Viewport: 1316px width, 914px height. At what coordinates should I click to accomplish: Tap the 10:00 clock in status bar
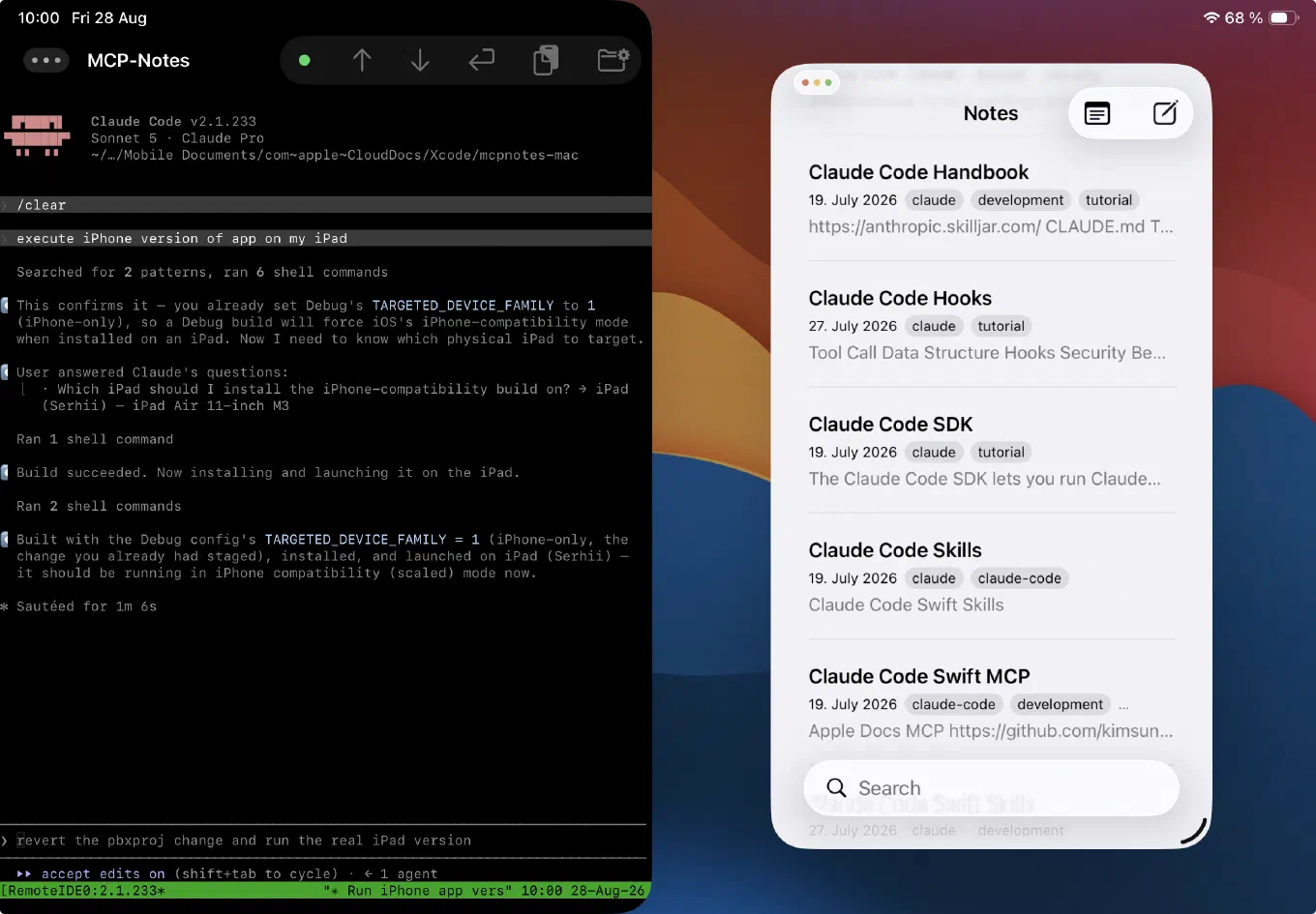(x=39, y=17)
